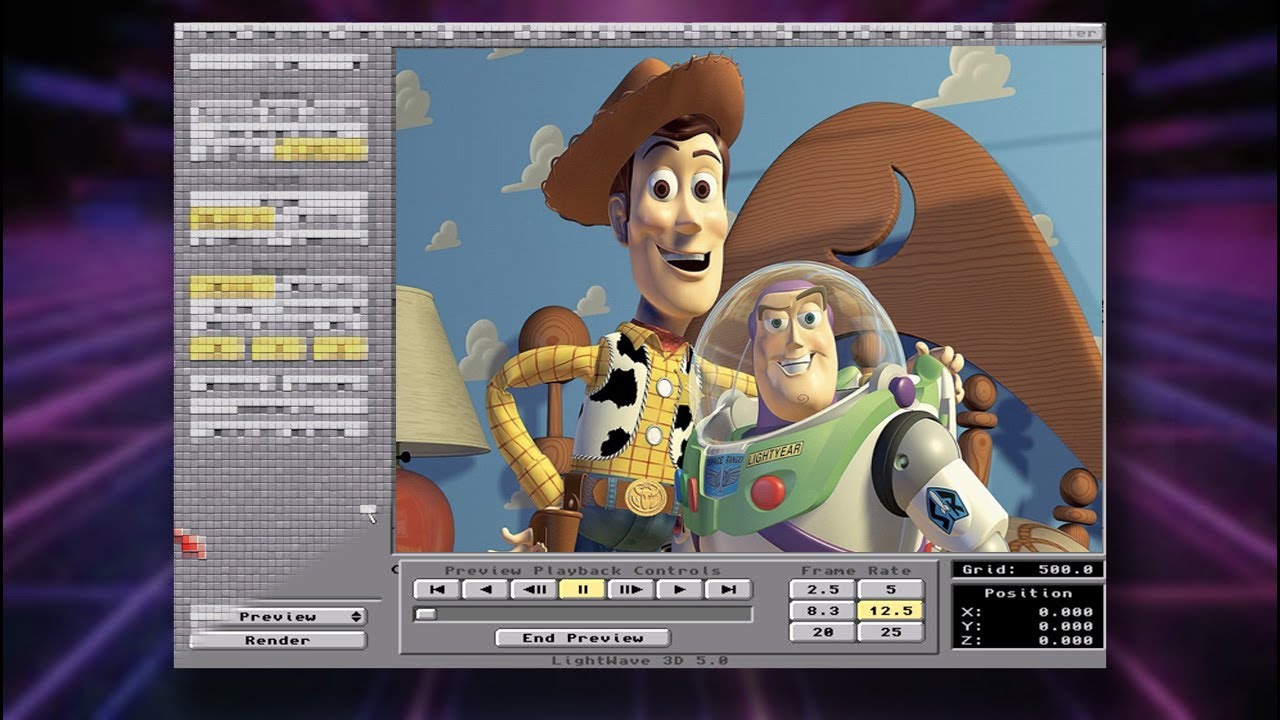Click the Grid 500.0 value field
The image size is (1280, 720).
pos(1028,569)
